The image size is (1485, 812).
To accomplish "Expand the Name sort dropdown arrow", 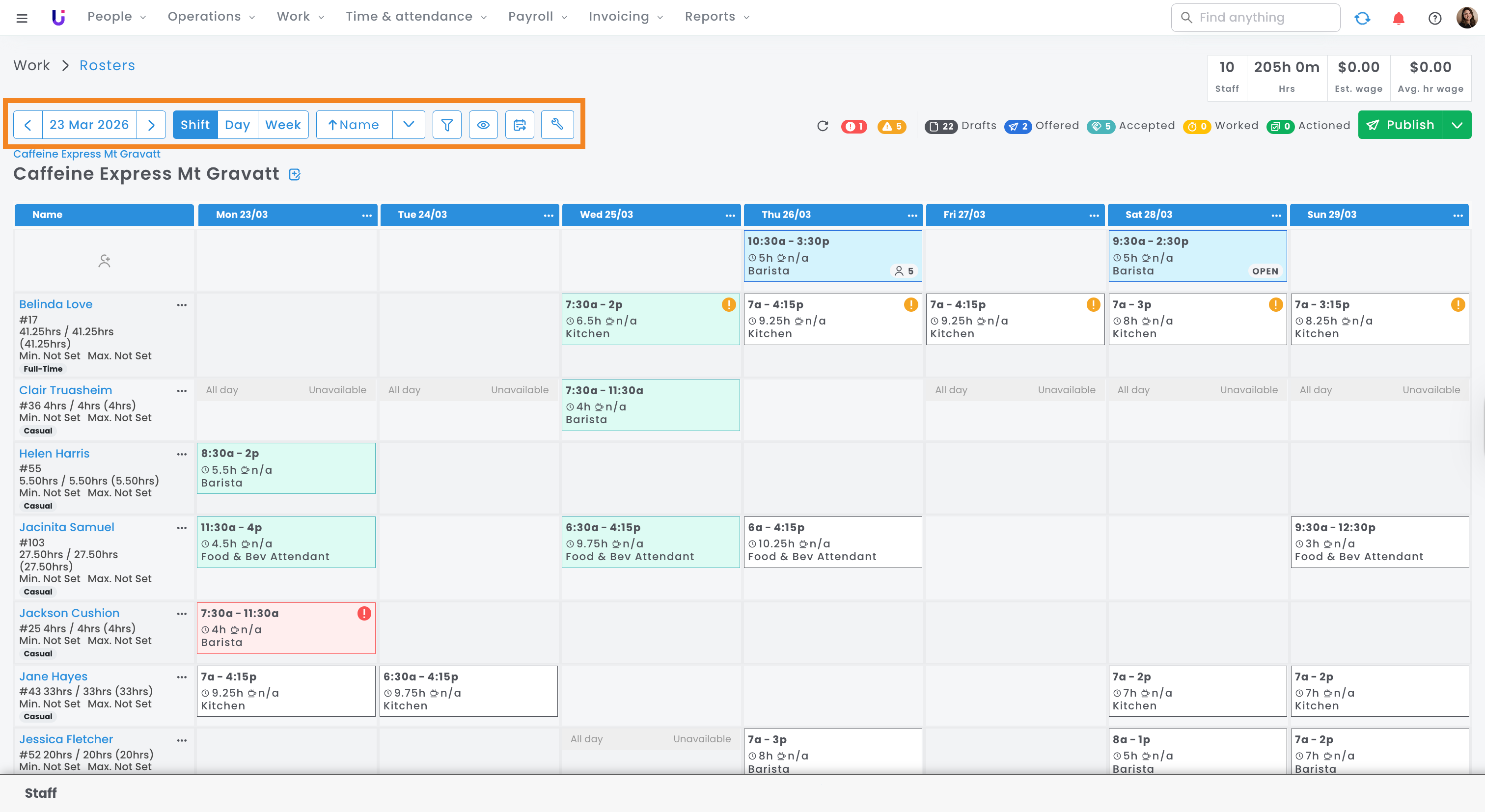I will pyautogui.click(x=408, y=125).
